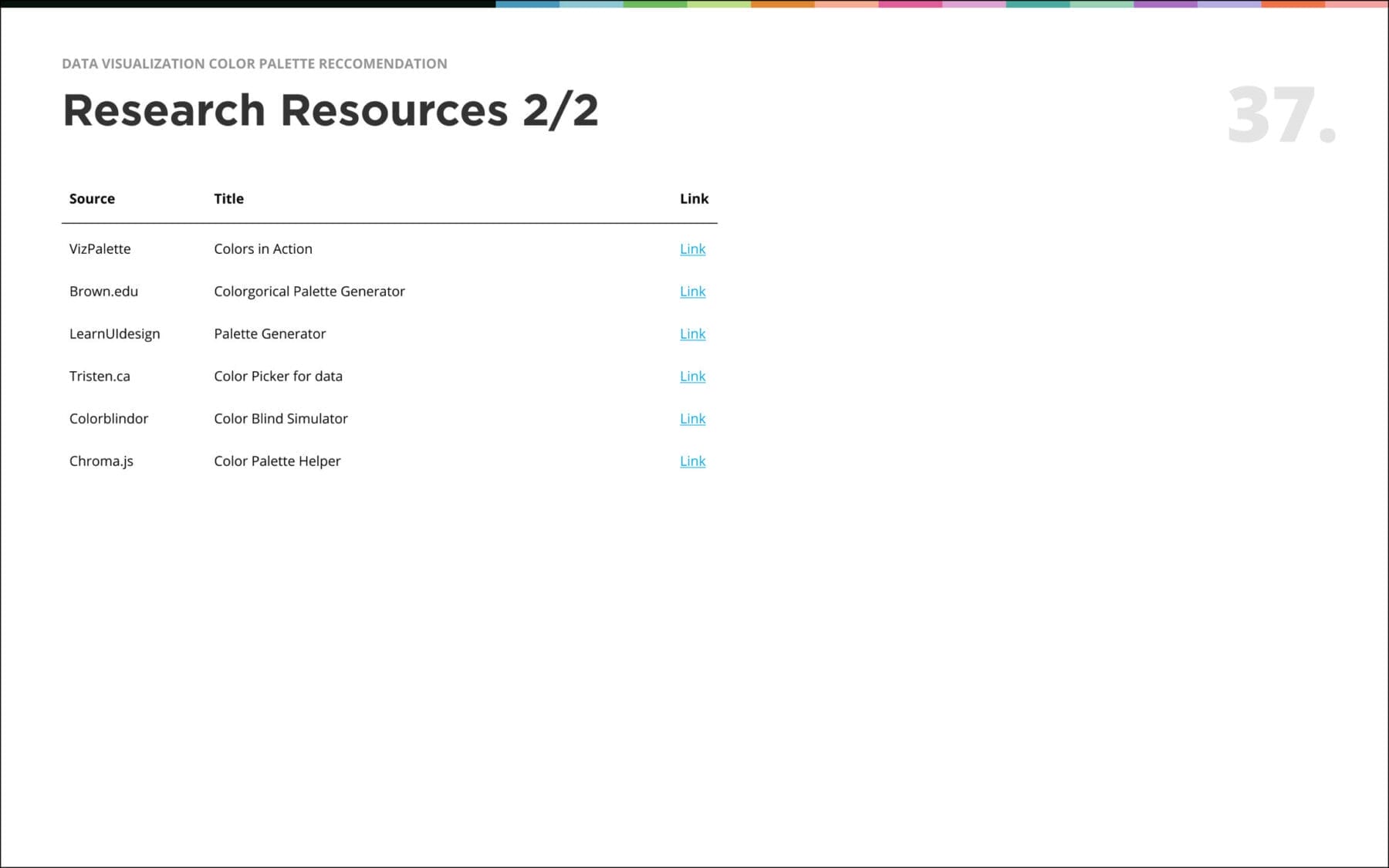Select the VizPalette source entry

100,248
